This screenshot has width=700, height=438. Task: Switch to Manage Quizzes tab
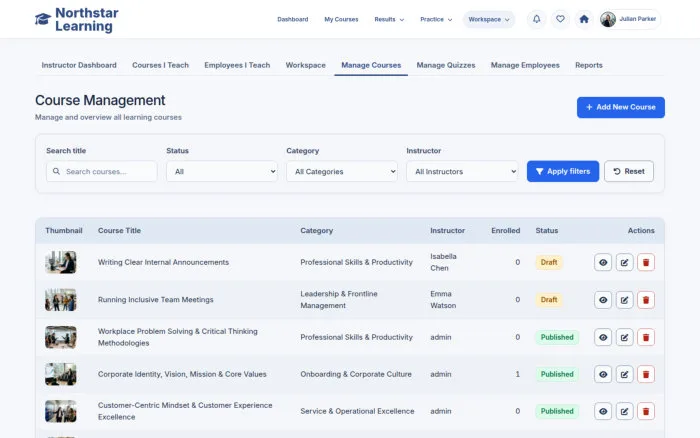tap(446, 65)
